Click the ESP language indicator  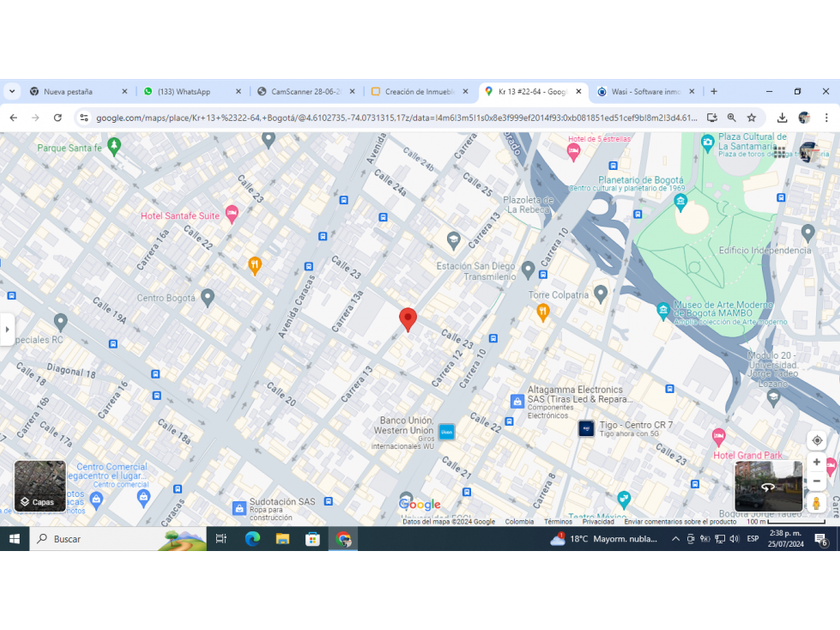coord(753,539)
